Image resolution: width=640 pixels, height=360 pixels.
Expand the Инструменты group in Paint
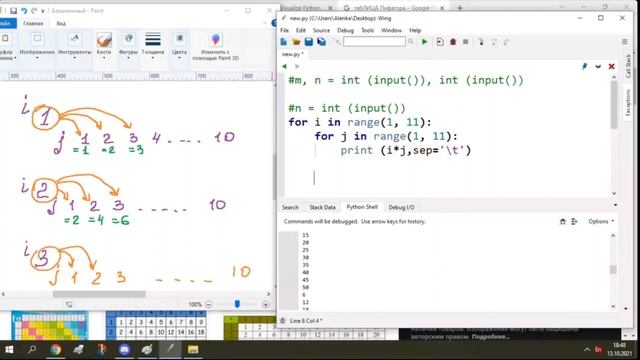[74, 48]
